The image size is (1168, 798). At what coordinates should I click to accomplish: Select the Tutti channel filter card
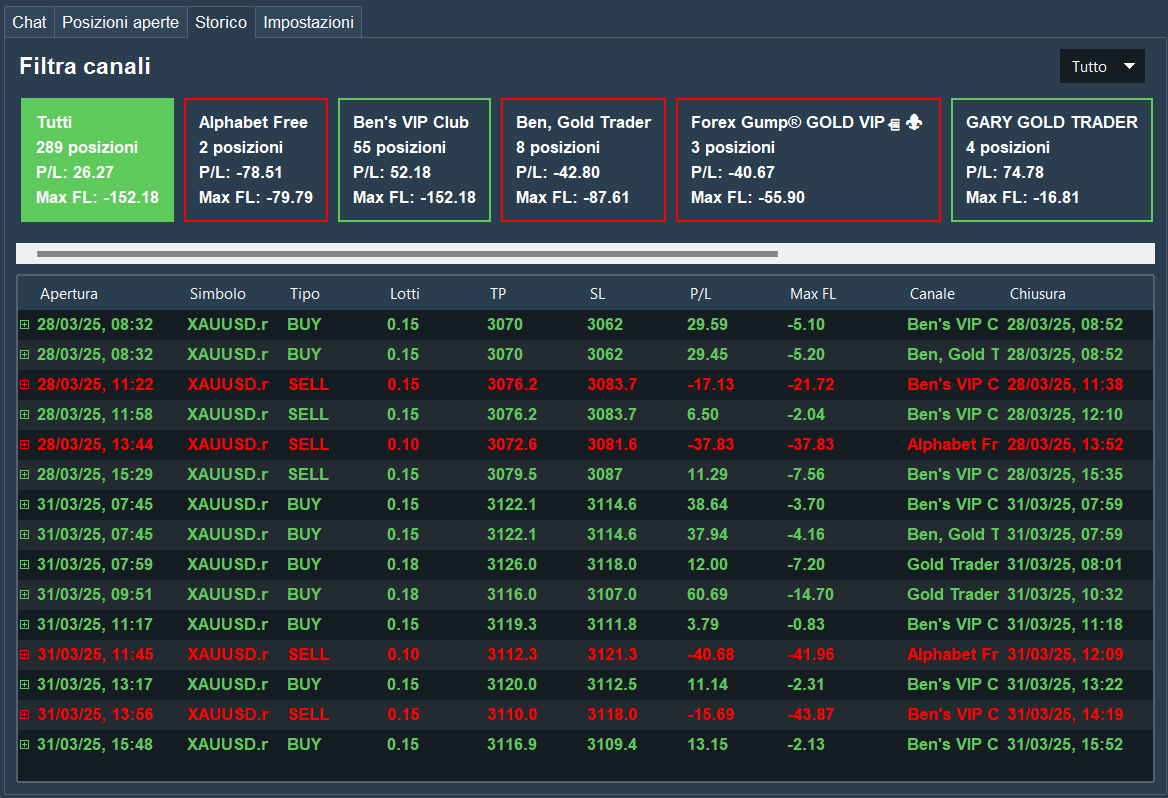[x=97, y=160]
